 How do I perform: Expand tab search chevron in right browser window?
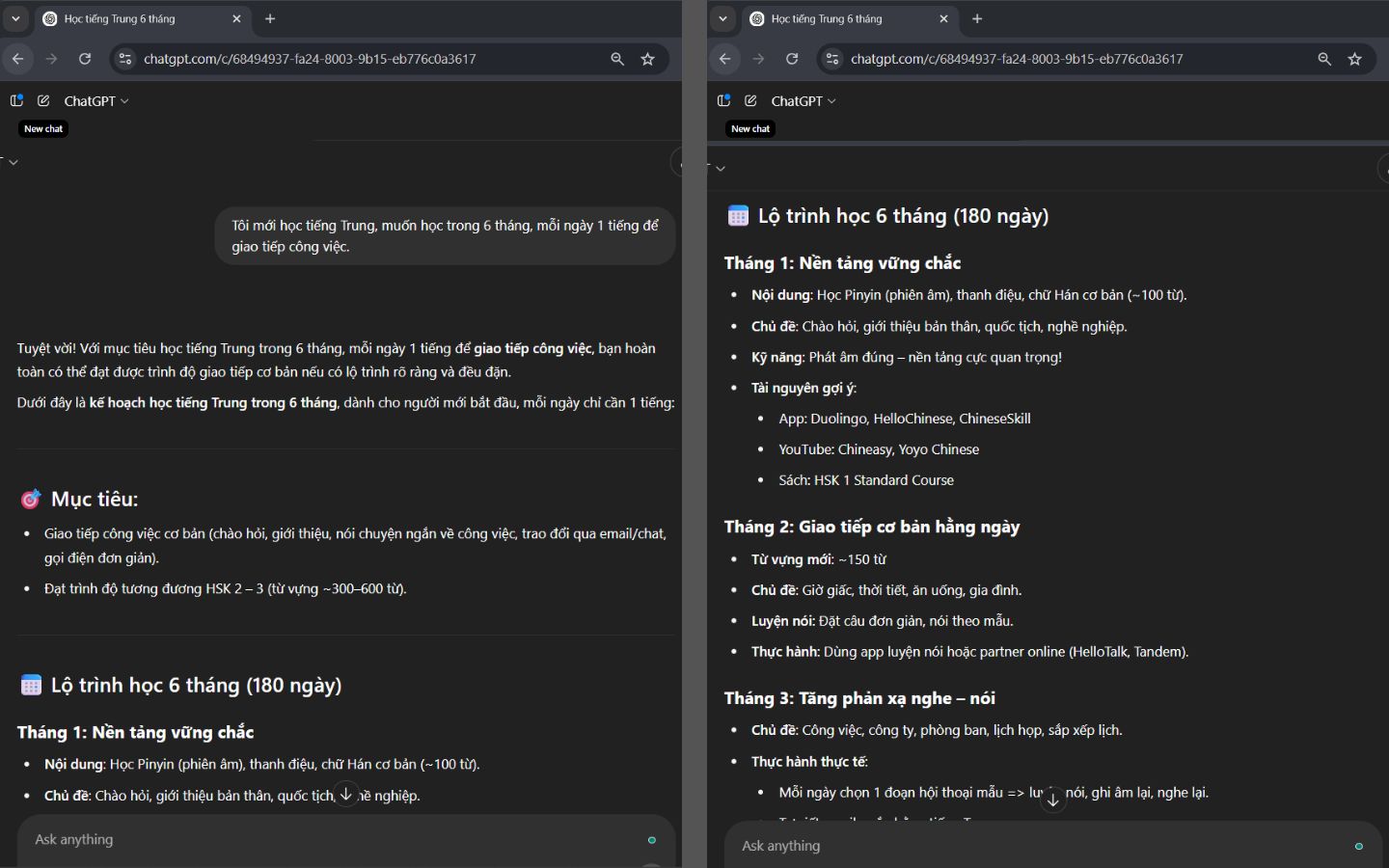pyautogui.click(x=722, y=18)
